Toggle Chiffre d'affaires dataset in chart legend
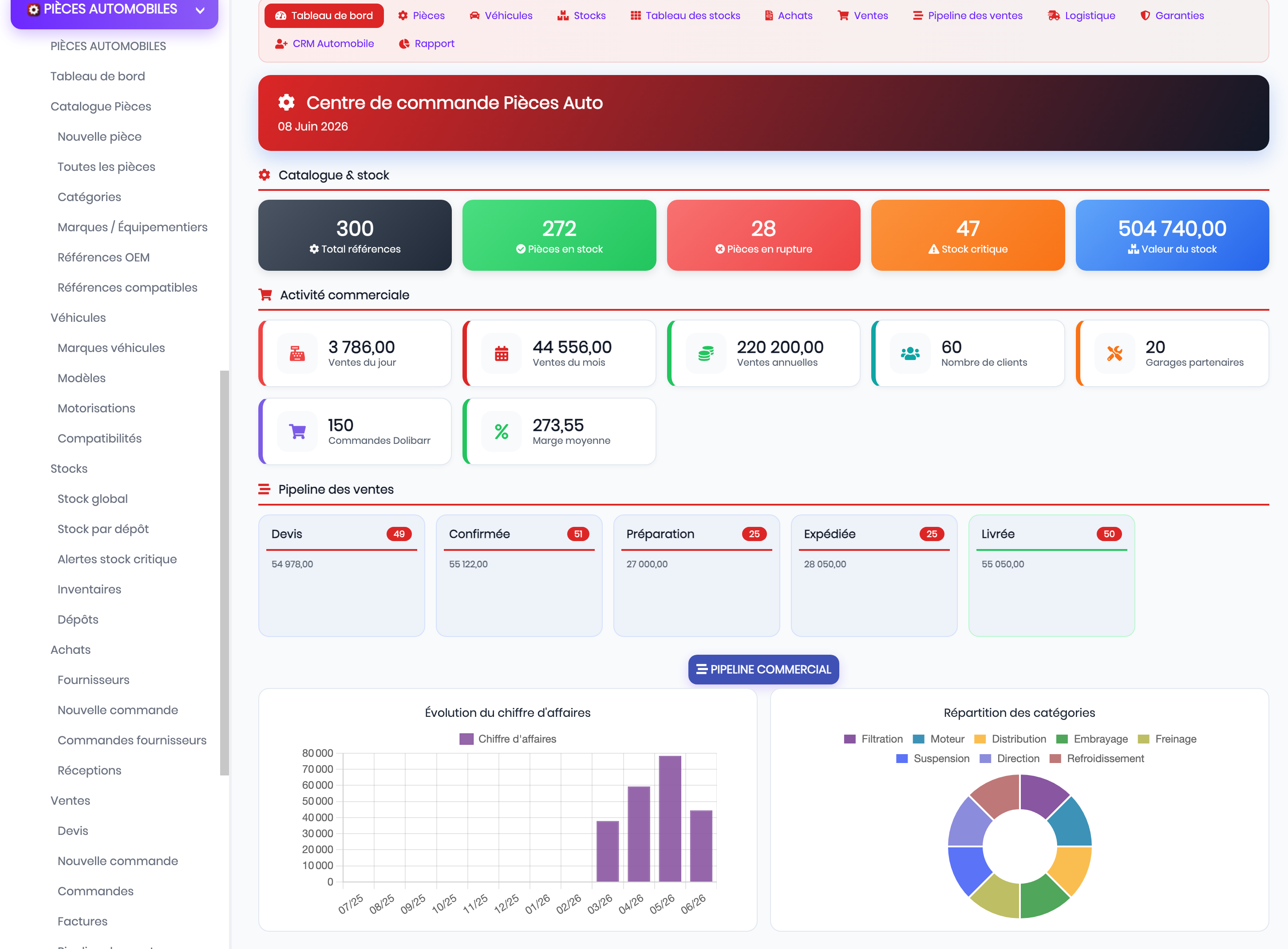Viewport: 1288px width, 949px height. click(x=508, y=739)
